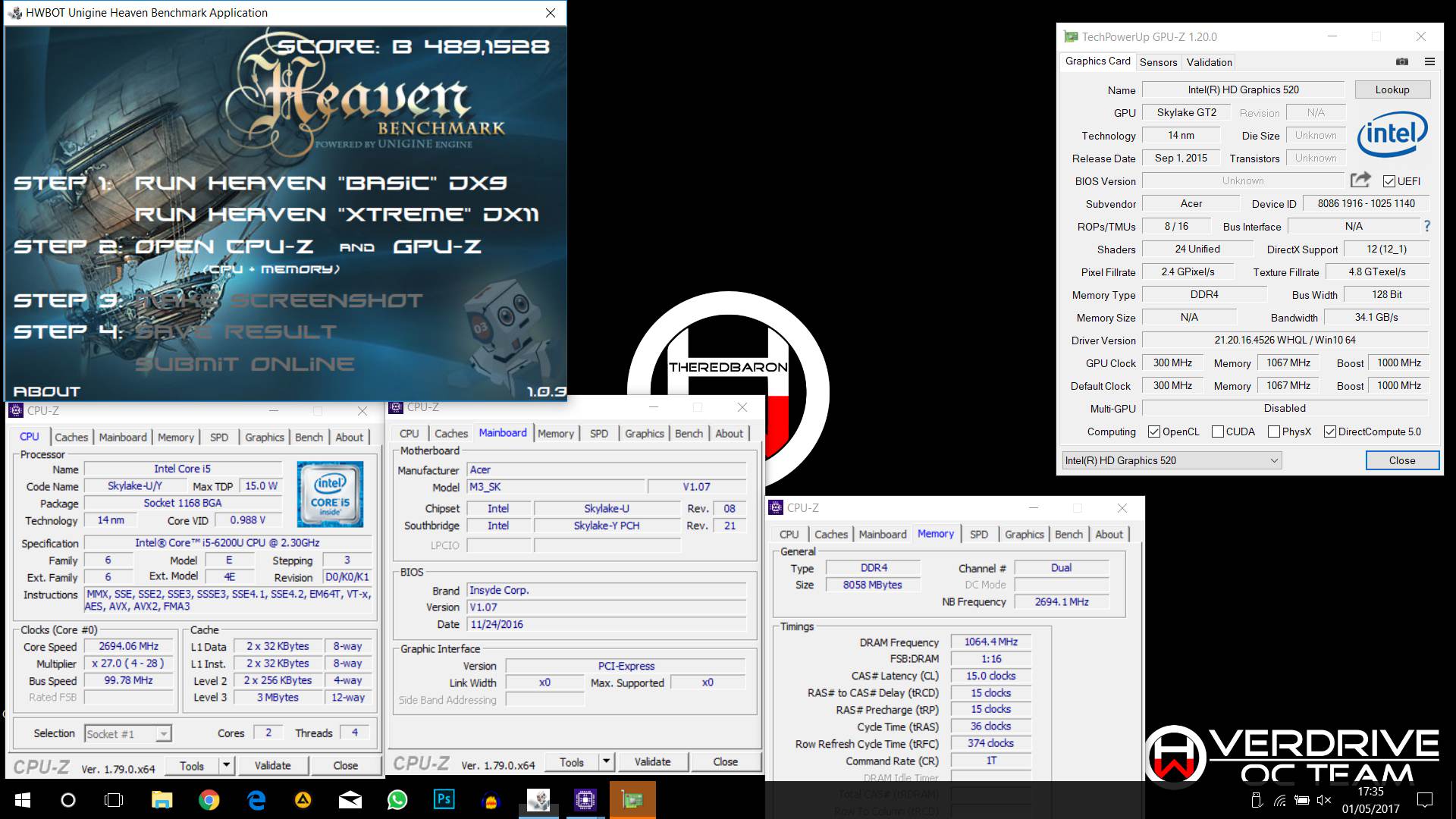Click SUBMIT ONLINE in Heaven Benchmark
This screenshot has width=1456, height=819.
(x=244, y=364)
